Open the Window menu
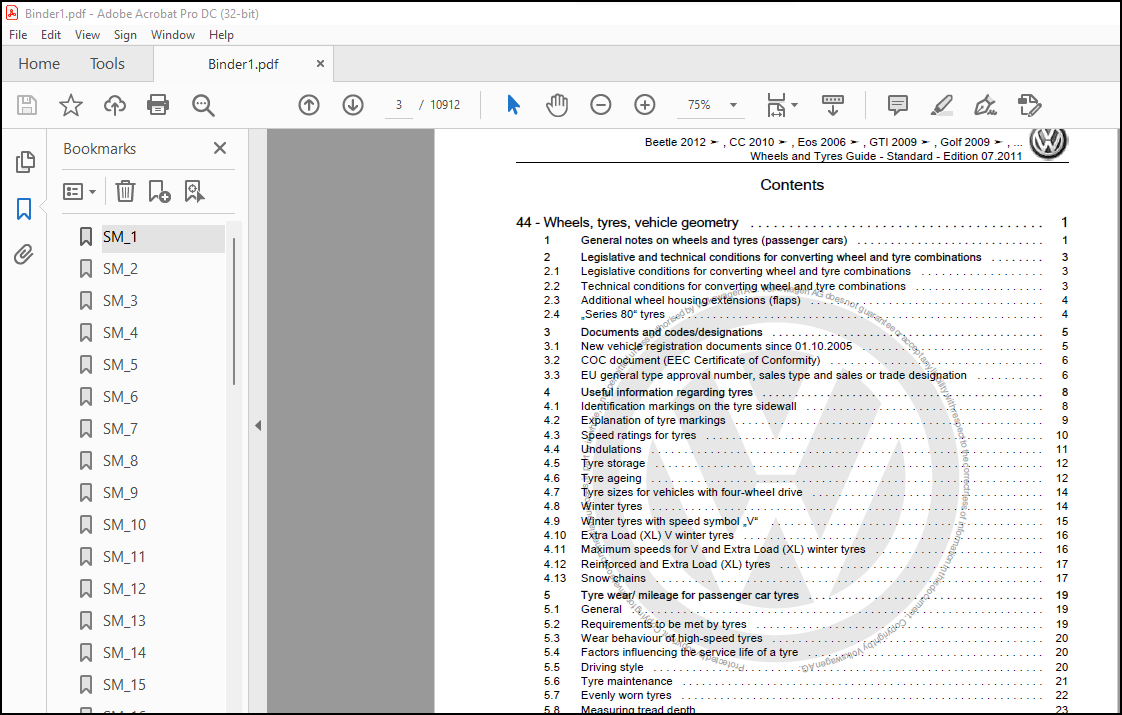 pyautogui.click(x=172, y=35)
